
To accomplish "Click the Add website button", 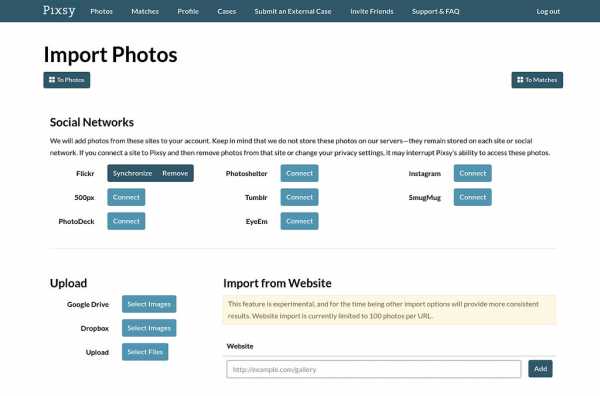I will click(540, 369).
